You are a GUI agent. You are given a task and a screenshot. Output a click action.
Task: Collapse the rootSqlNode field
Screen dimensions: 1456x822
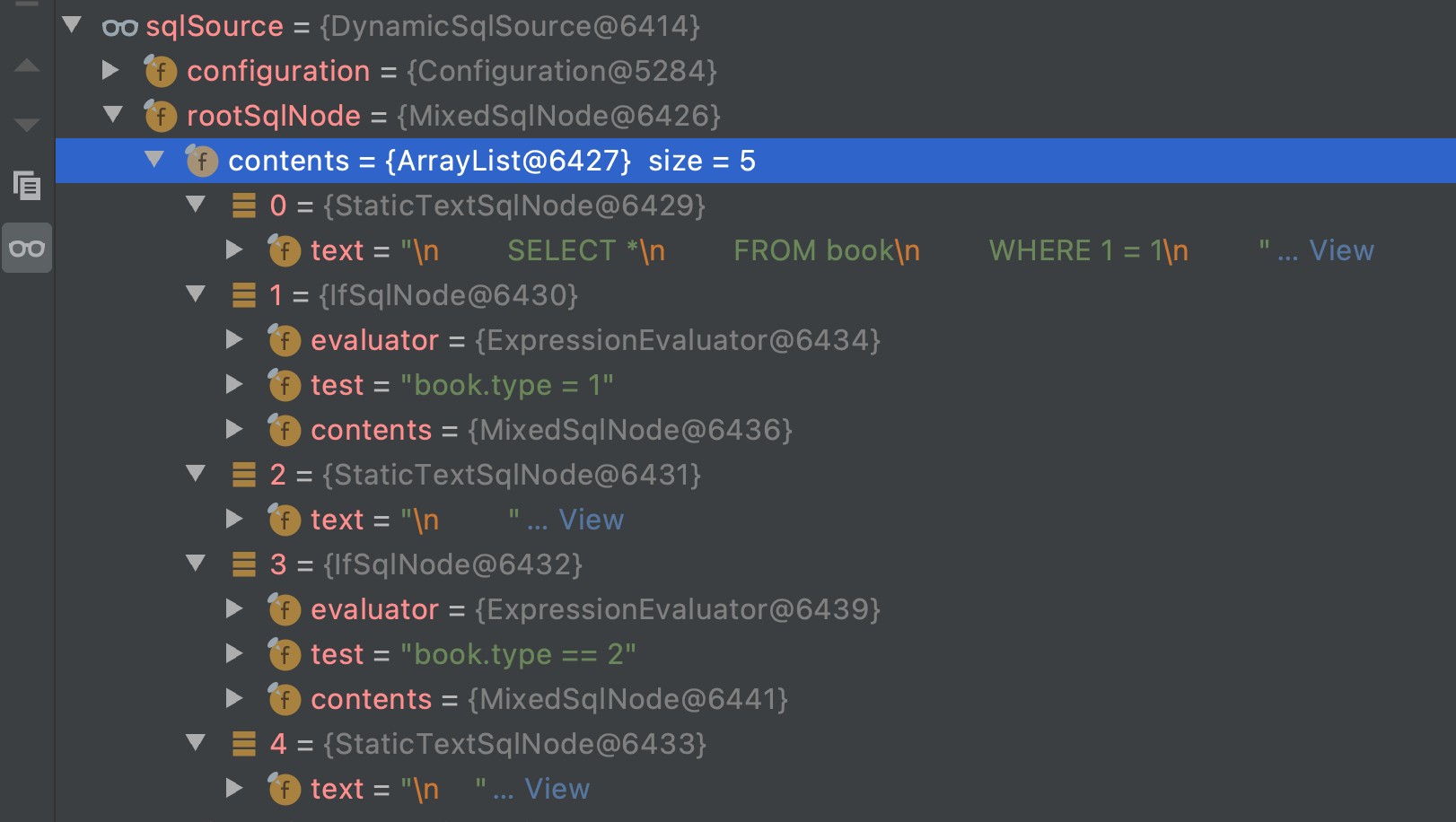pyautogui.click(x=113, y=114)
